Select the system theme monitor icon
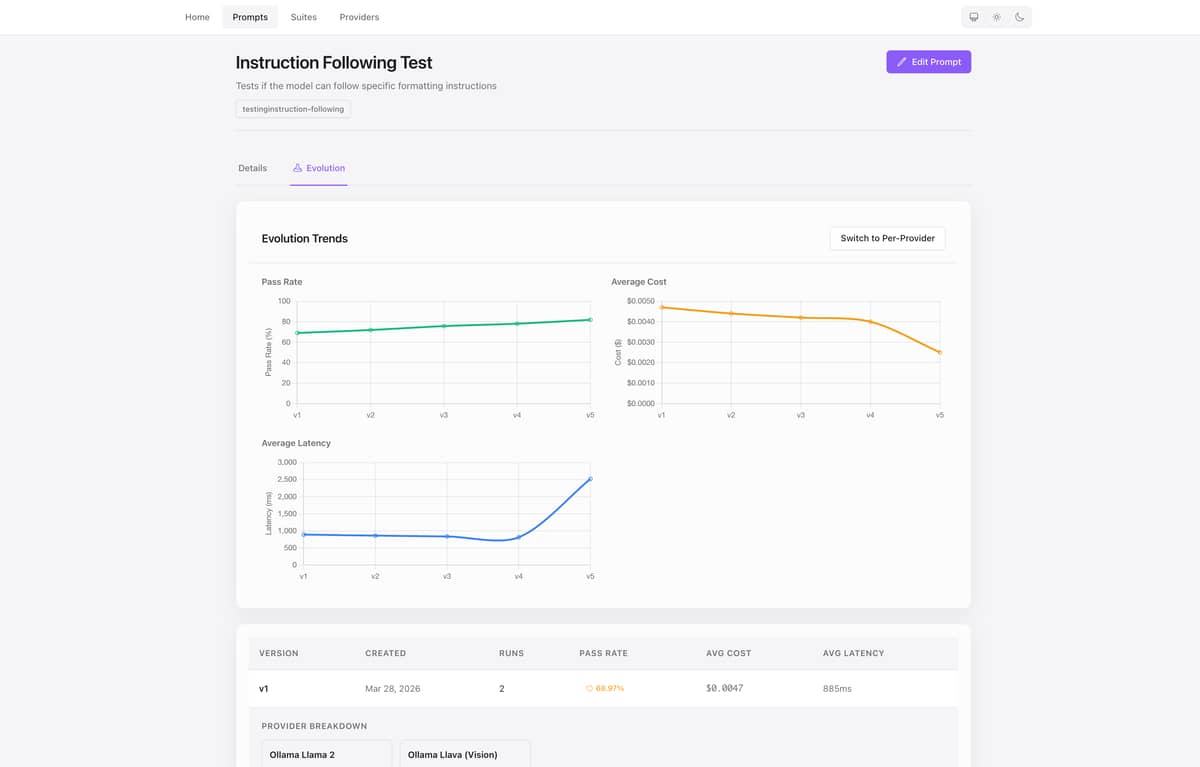 pos(973,17)
